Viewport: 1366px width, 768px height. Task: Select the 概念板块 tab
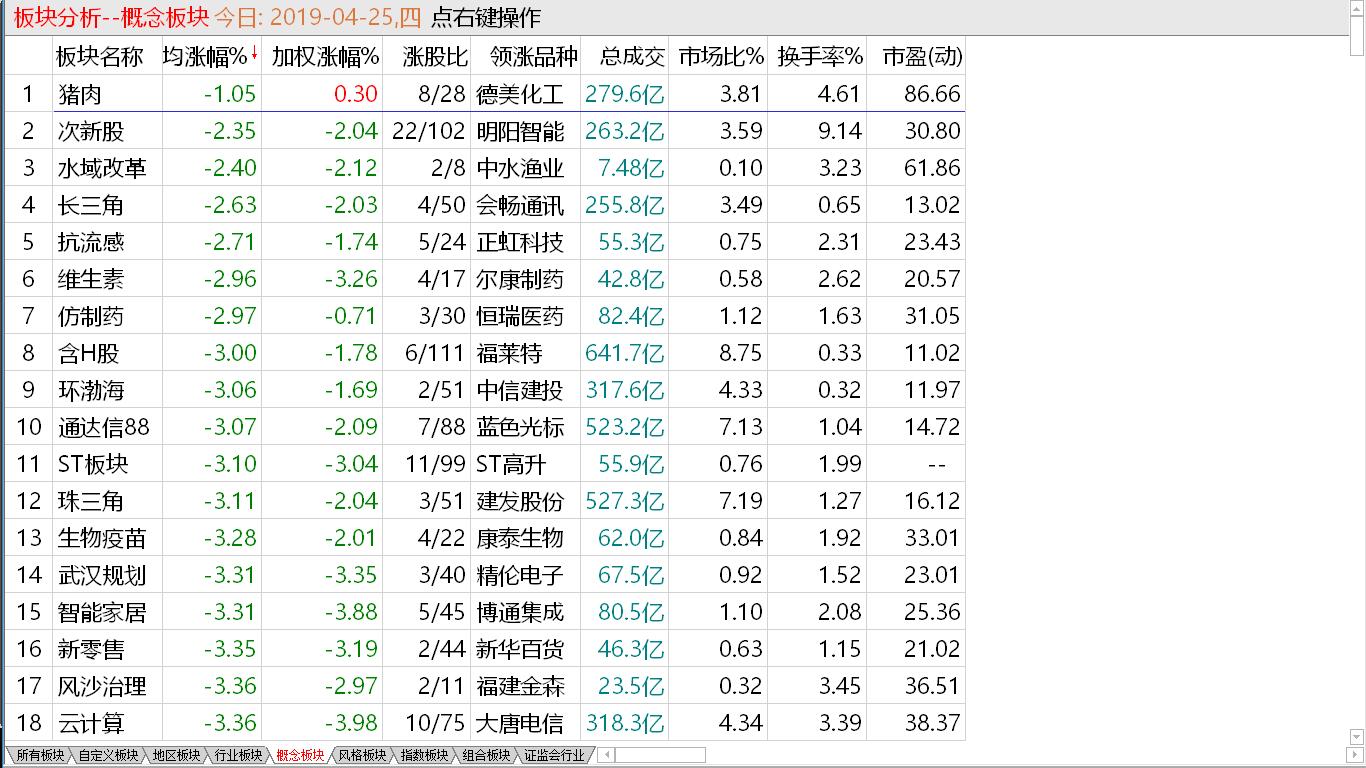[x=300, y=756]
